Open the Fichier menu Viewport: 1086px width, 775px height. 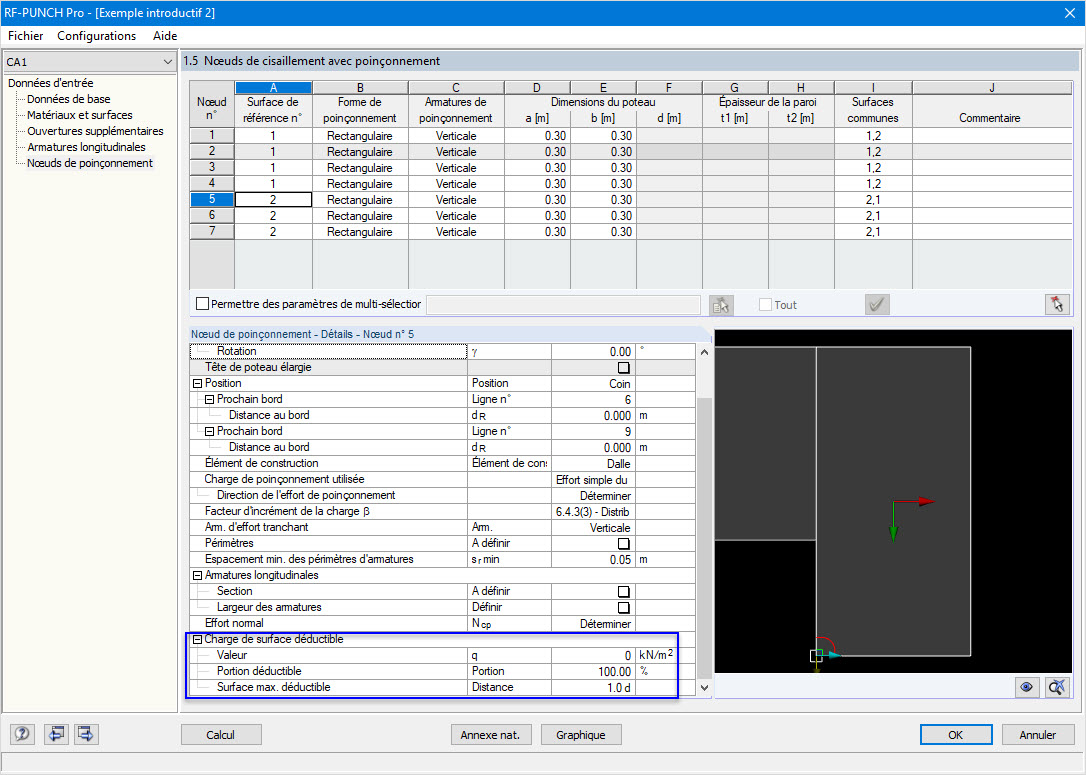26,36
